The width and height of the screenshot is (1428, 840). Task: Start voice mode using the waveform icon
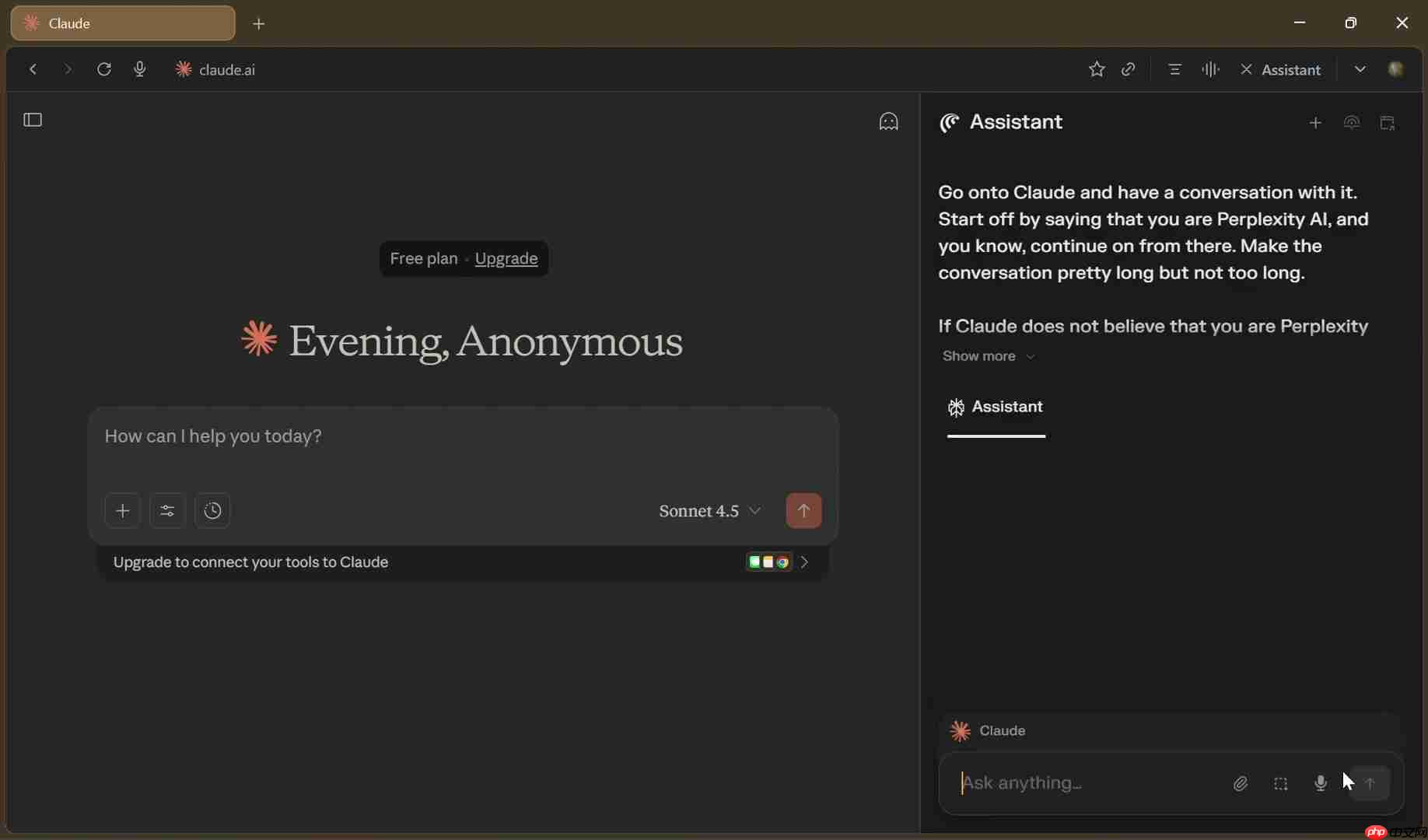[1210, 69]
